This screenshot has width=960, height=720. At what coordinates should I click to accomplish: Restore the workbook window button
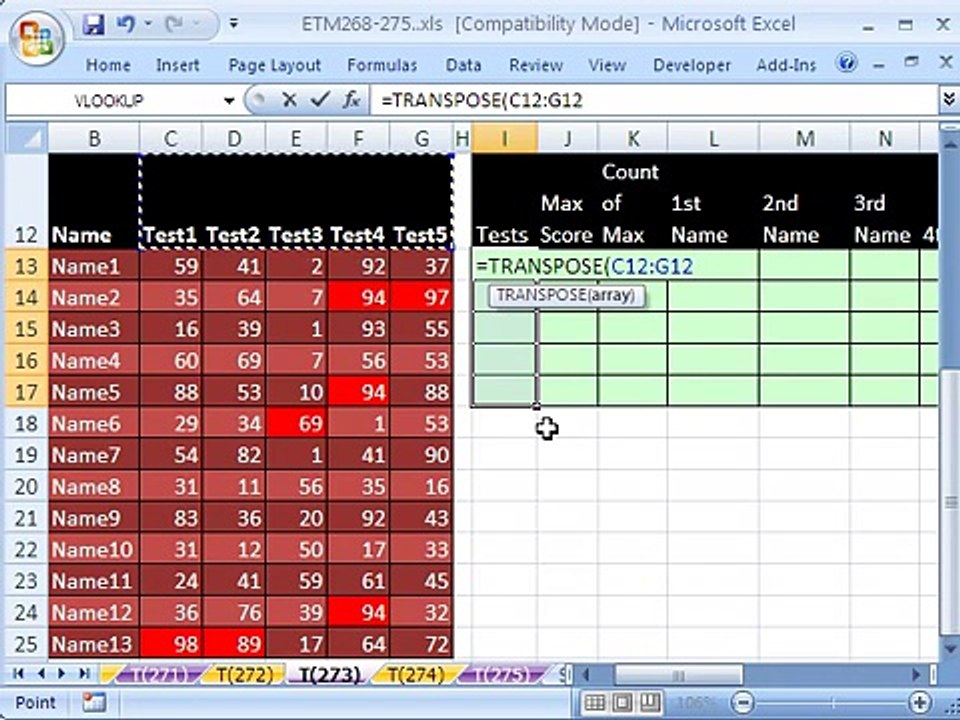(912, 62)
